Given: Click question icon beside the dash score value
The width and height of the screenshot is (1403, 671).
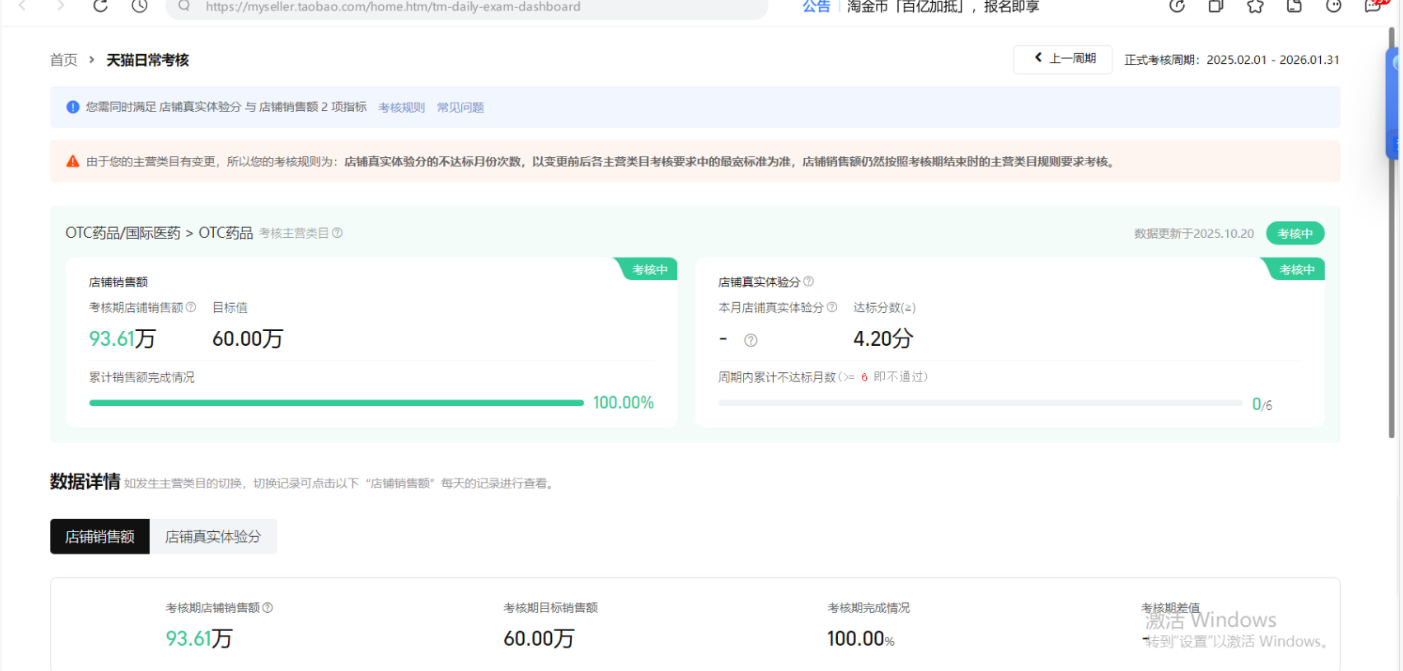Looking at the screenshot, I should (750, 340).
